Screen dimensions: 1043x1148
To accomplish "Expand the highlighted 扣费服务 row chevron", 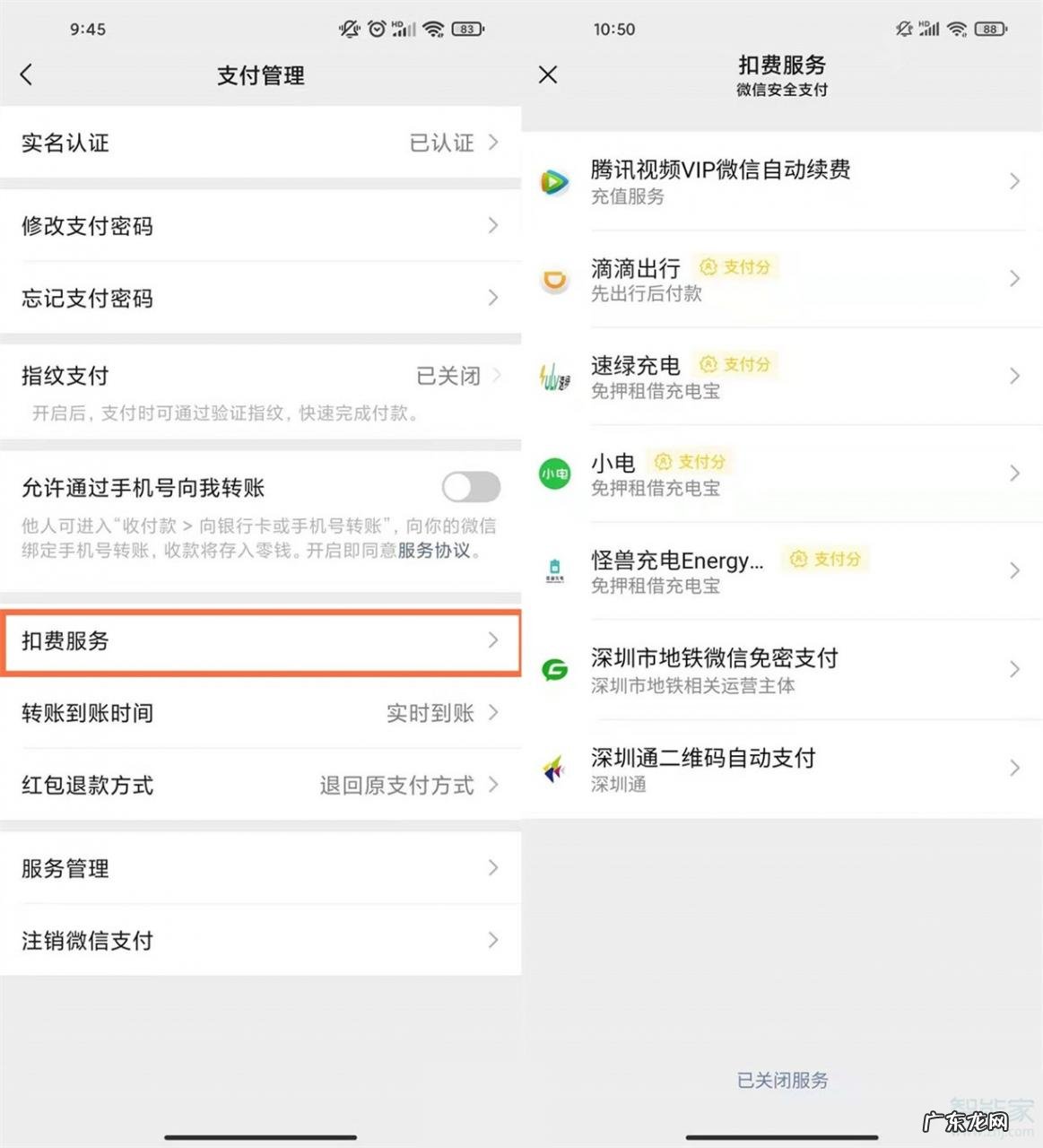I will 493,641.
